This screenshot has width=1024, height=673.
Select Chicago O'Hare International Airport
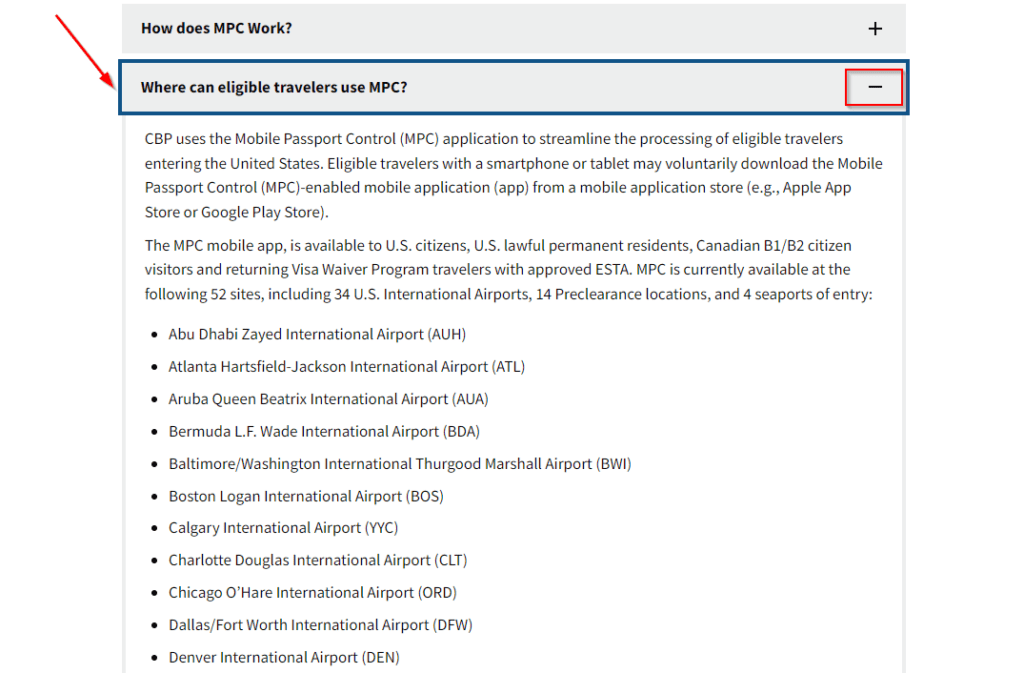coord(310,592)
